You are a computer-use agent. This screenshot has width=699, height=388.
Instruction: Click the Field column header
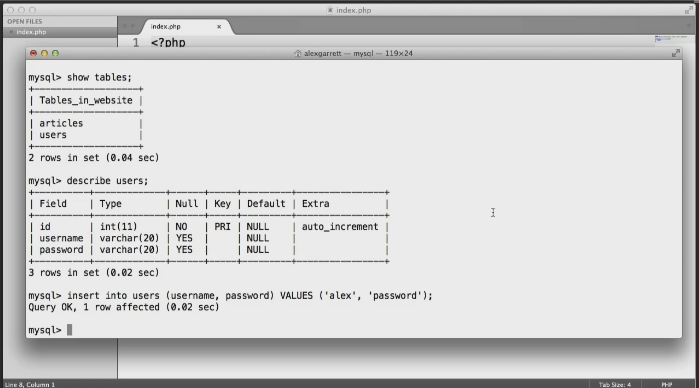pos(53,204)
